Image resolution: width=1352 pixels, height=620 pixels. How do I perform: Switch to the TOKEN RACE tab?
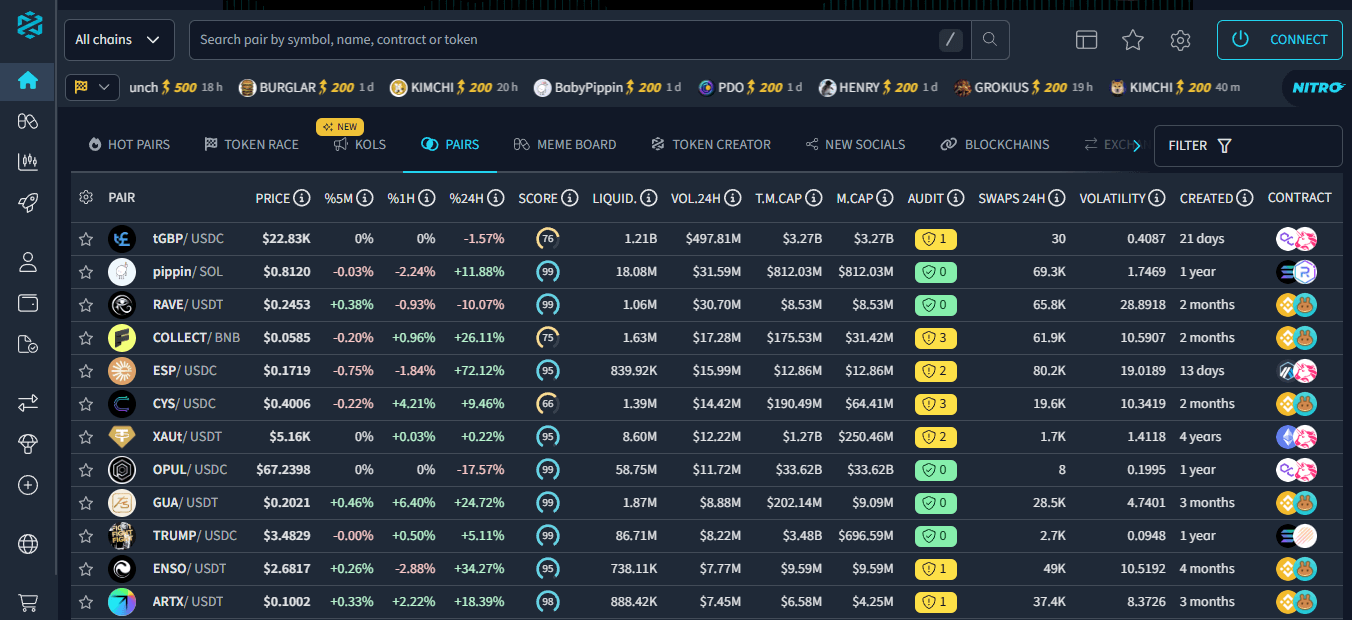(x=251, y=145)
